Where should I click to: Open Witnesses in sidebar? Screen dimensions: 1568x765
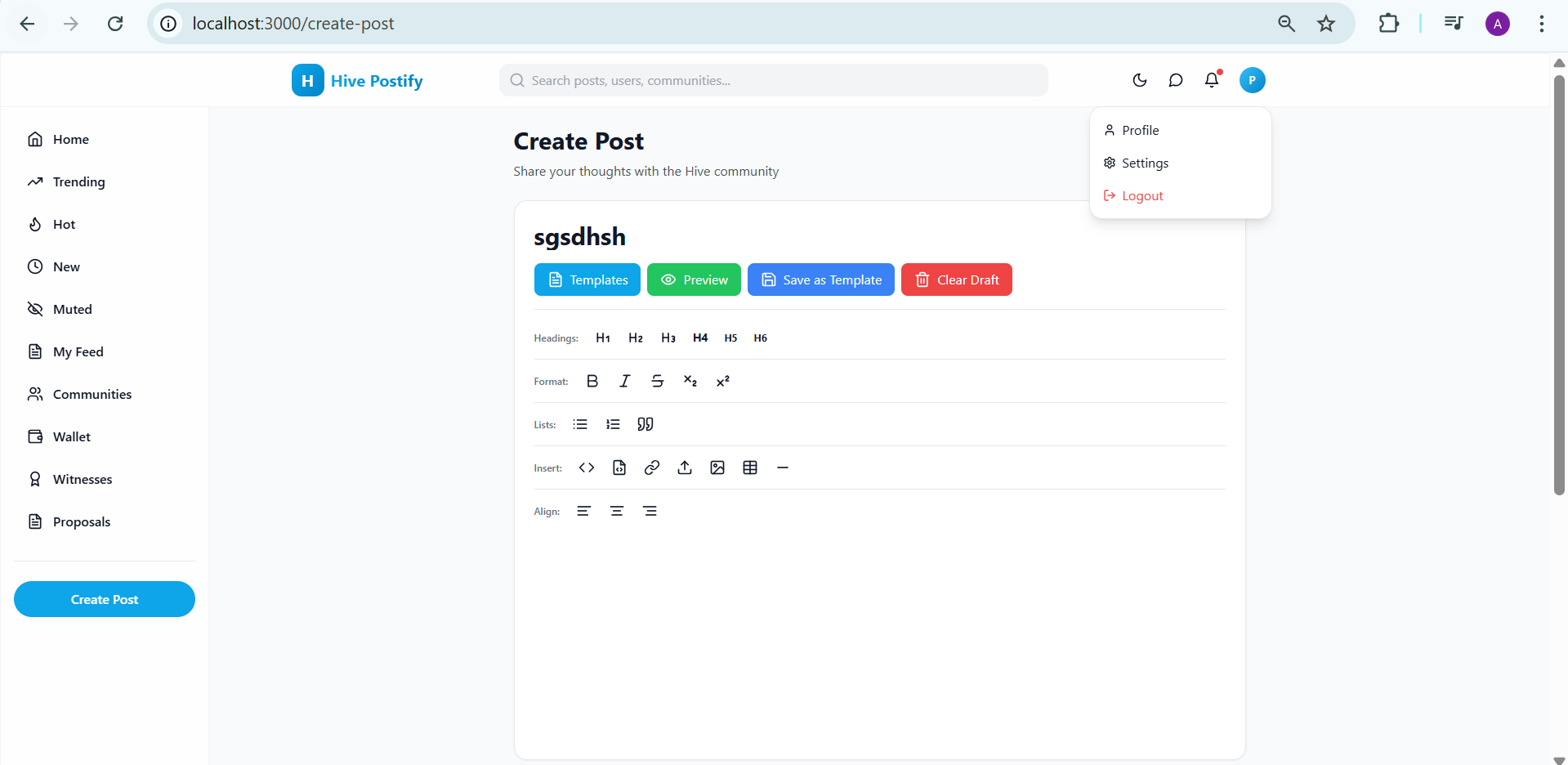click(105, 479)
